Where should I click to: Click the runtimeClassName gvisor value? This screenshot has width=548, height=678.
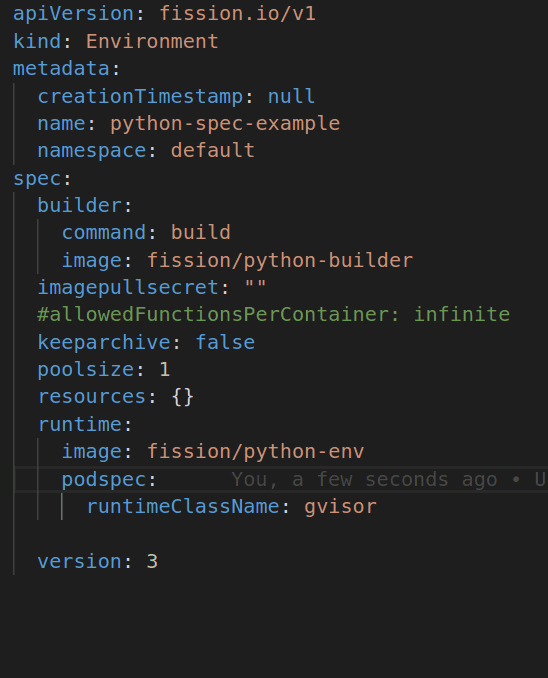click(x=340, y=507)
